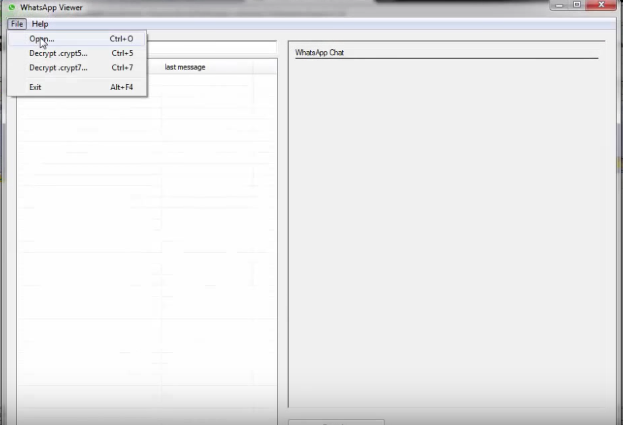Open the File menu

click(x=16, y=23)
